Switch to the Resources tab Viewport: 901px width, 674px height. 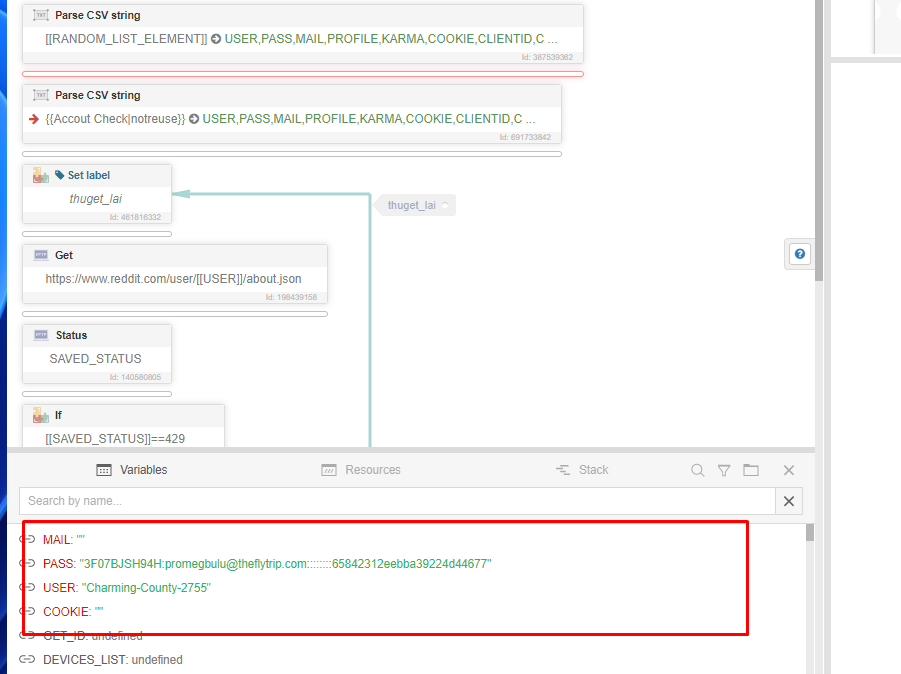point(361,470)
